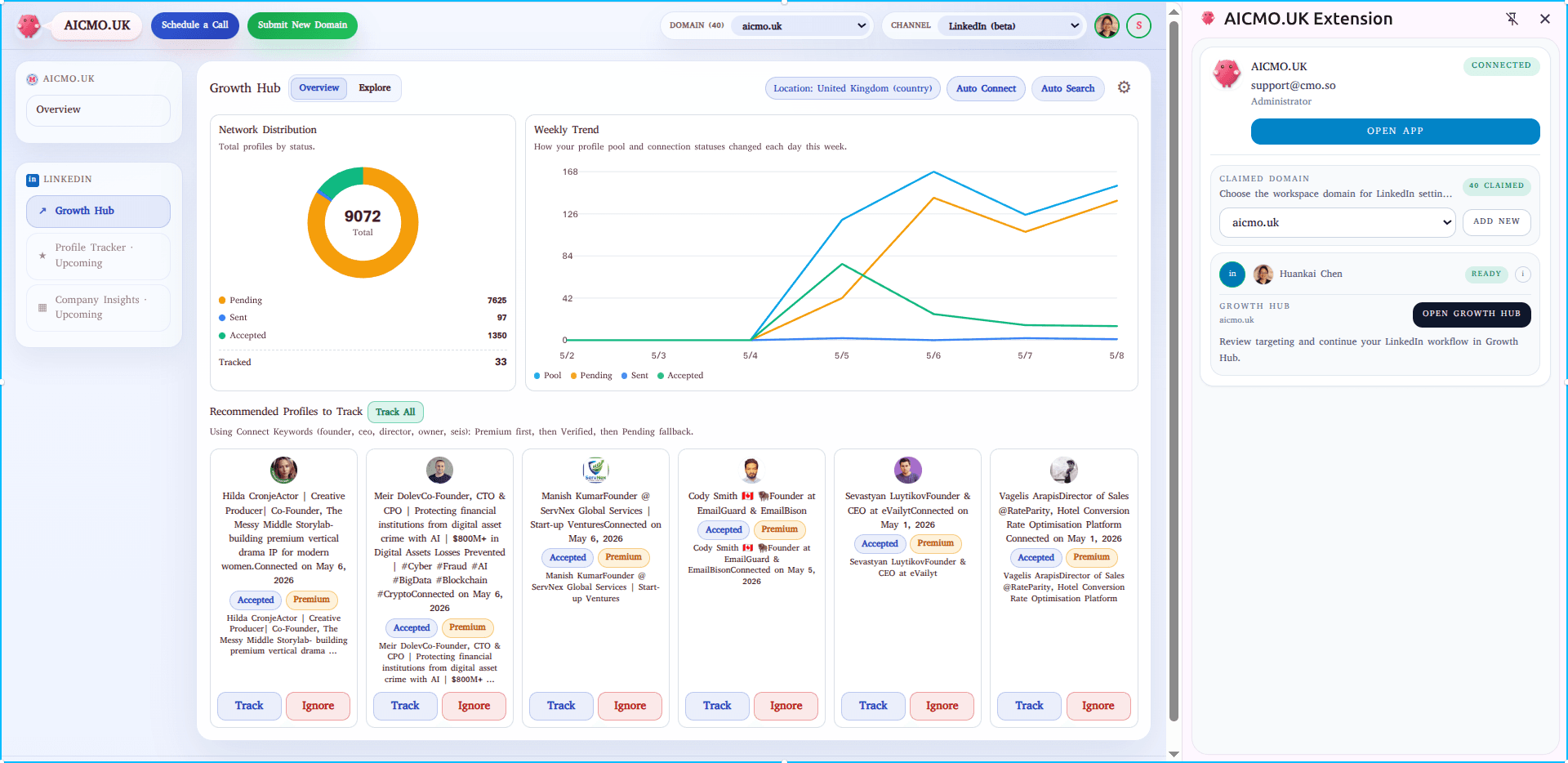Toggle the Pending series in chart legend
1568x763 pixels.
[591, 376]
